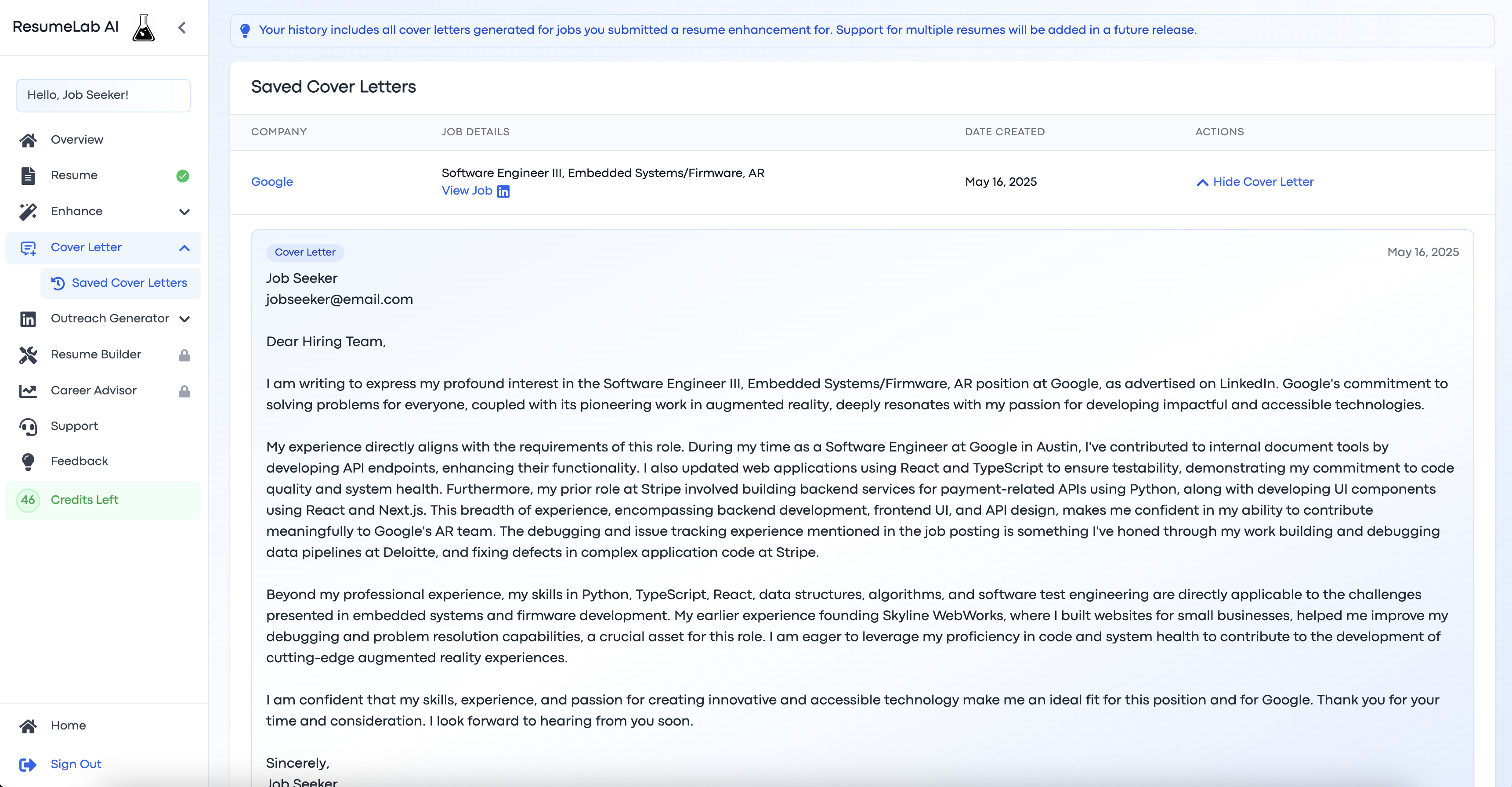Expand the Outreach Generator dropdown chevron

pyautogui.click(x=184, y=319)
